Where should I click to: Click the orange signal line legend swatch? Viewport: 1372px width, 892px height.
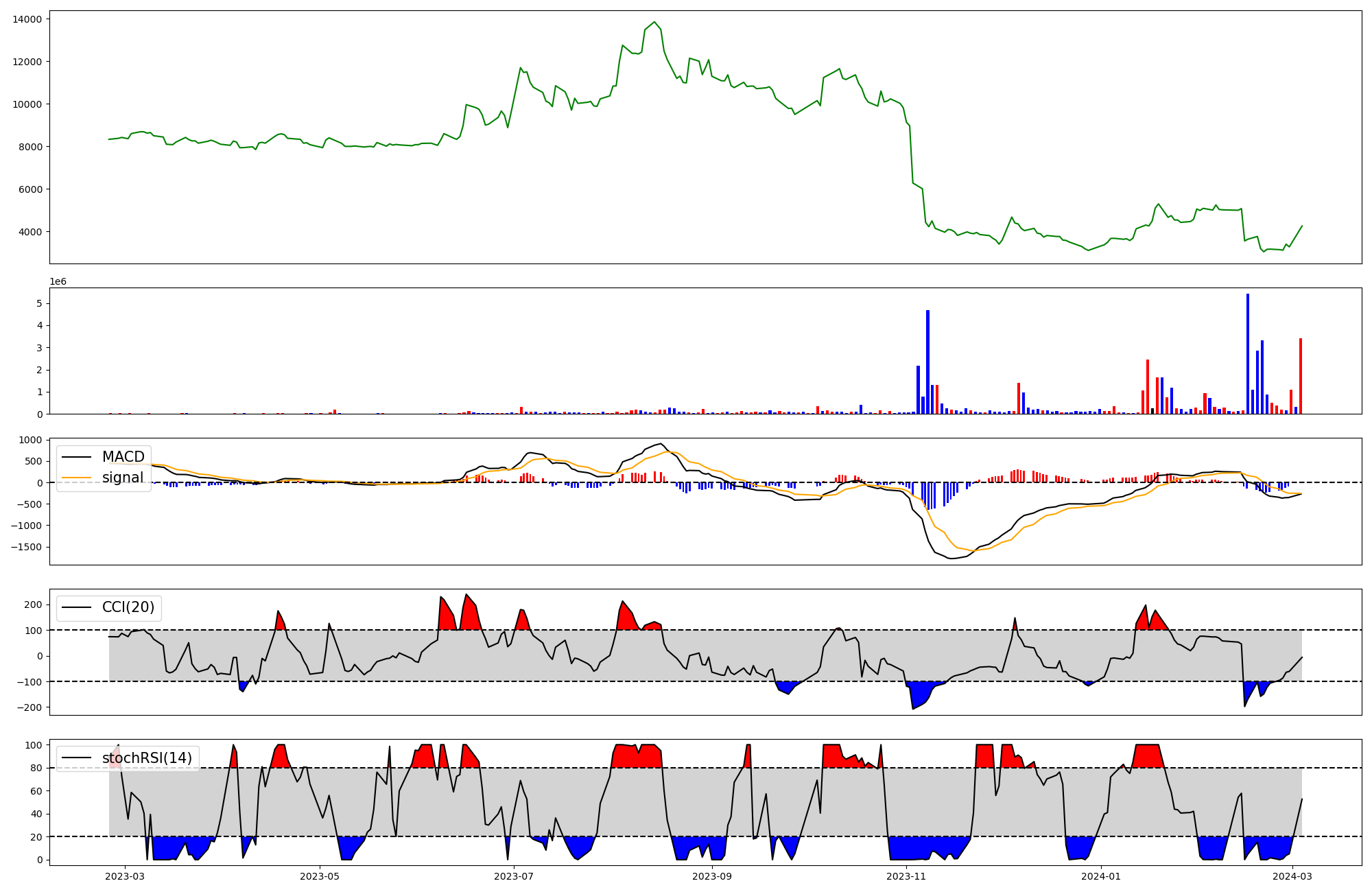point(77,478)
